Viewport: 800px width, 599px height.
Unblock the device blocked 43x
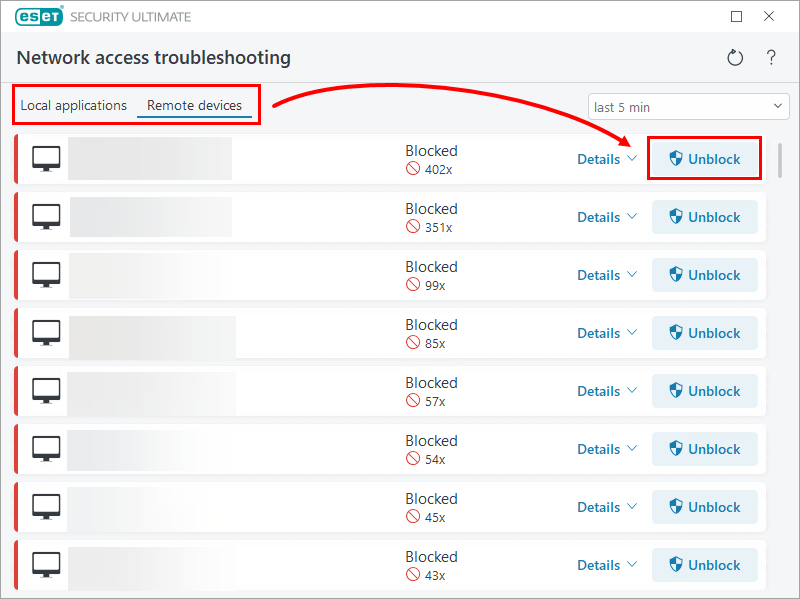[704, 565]
